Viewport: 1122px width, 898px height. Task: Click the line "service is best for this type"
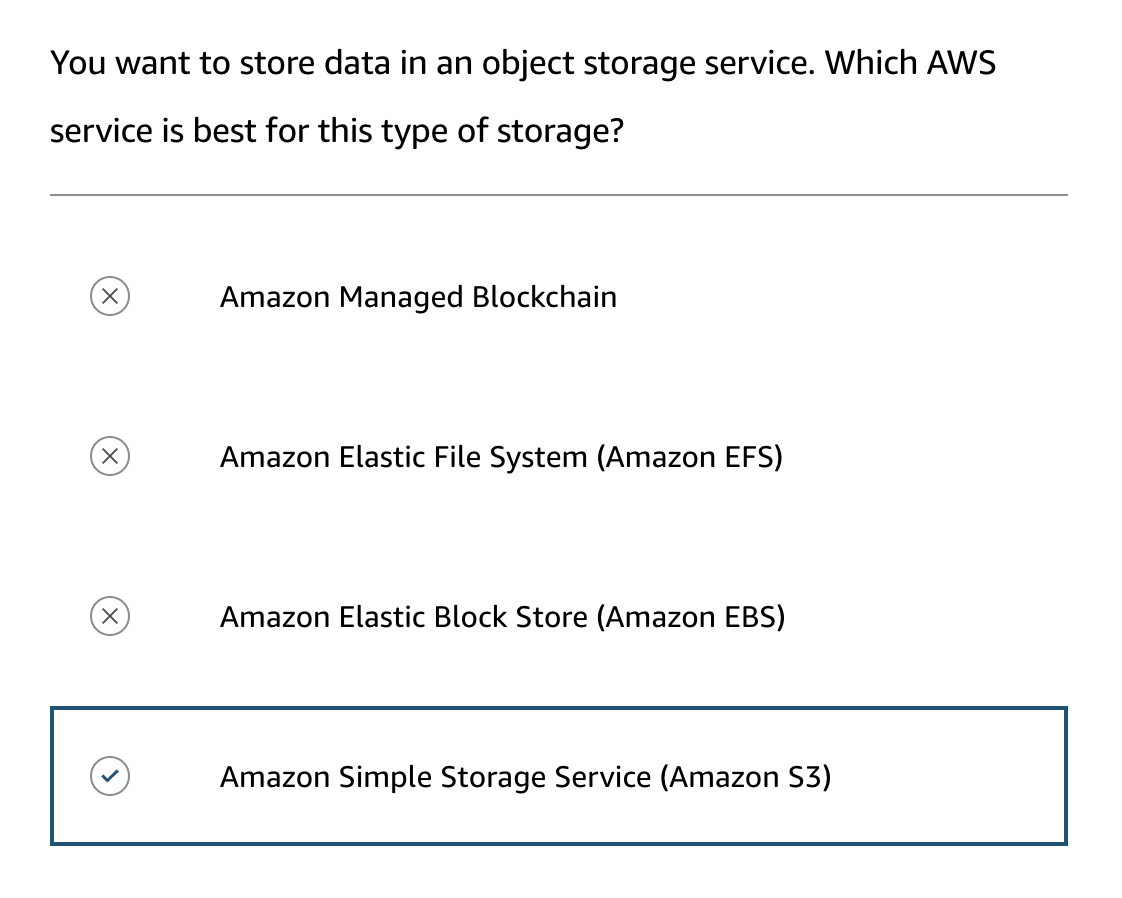(336, 131)
